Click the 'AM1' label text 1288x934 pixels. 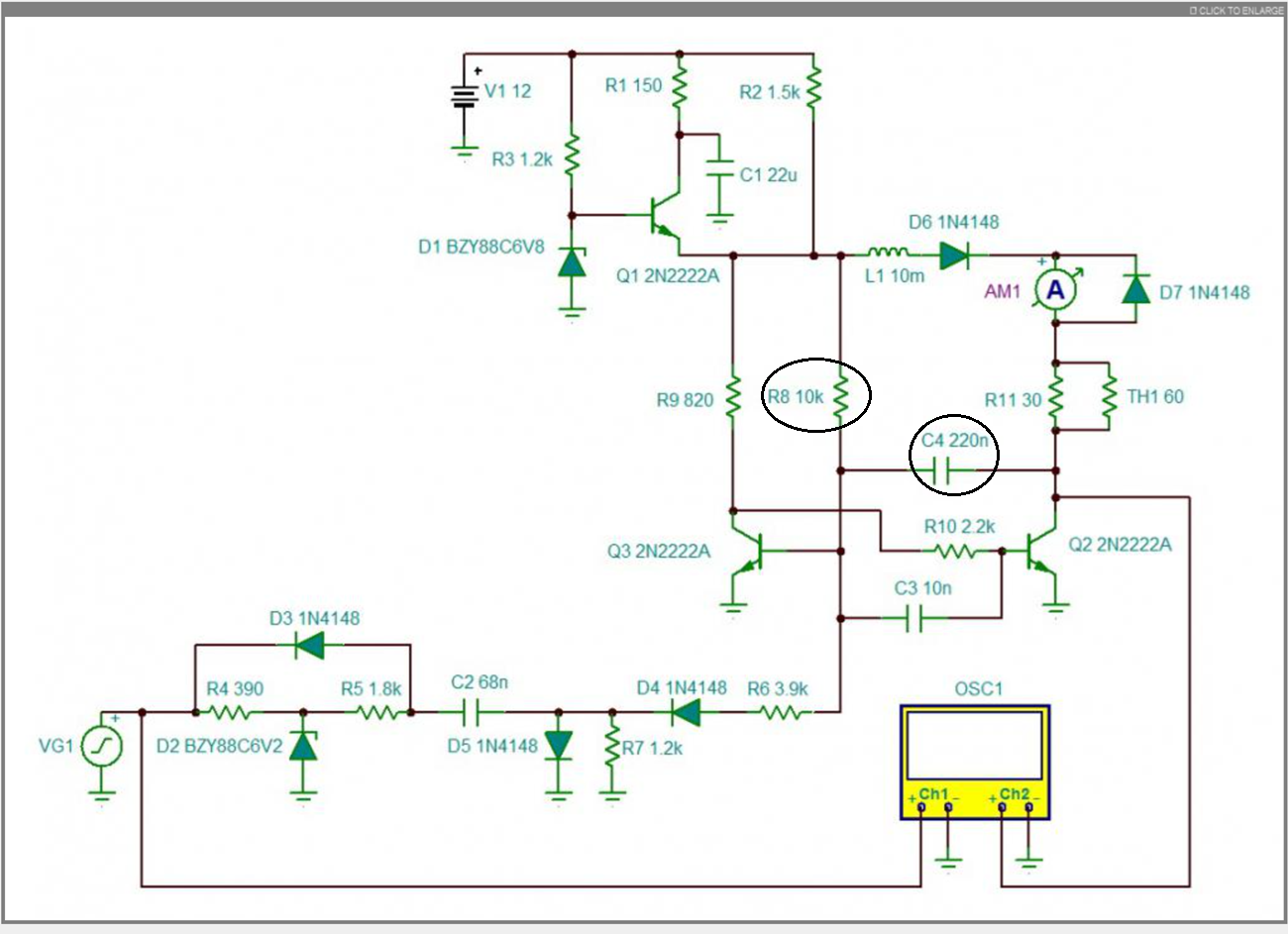click(1003, 291)
